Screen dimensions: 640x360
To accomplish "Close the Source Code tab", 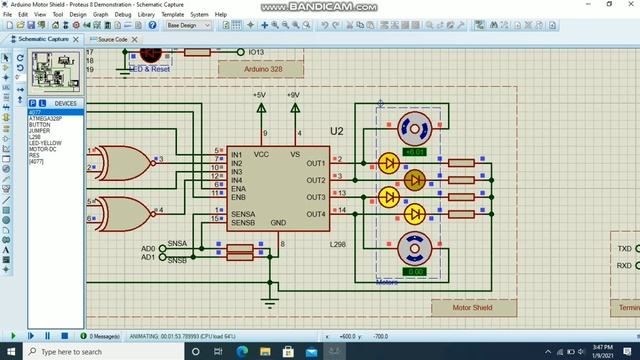I will pos(134,40).
